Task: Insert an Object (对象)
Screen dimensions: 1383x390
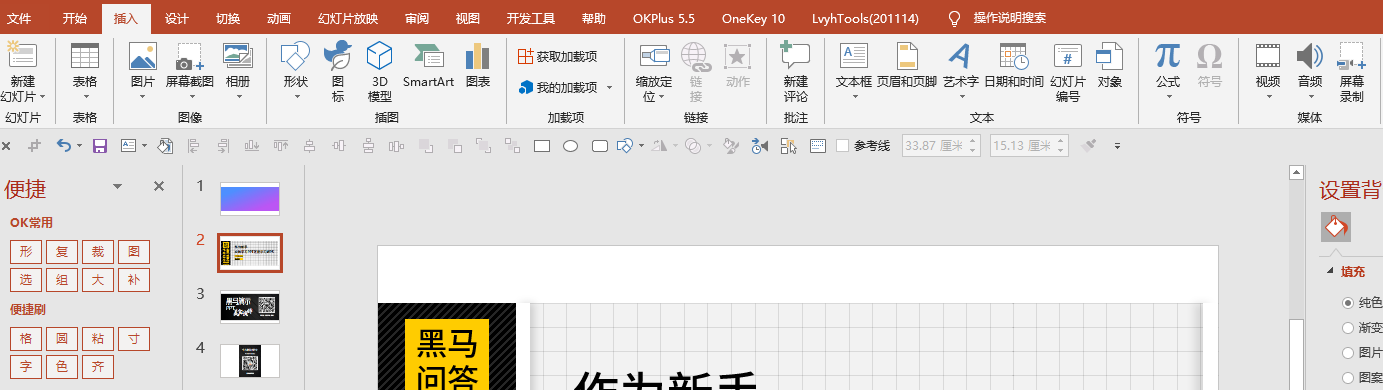Action: tap(1109, 65)
